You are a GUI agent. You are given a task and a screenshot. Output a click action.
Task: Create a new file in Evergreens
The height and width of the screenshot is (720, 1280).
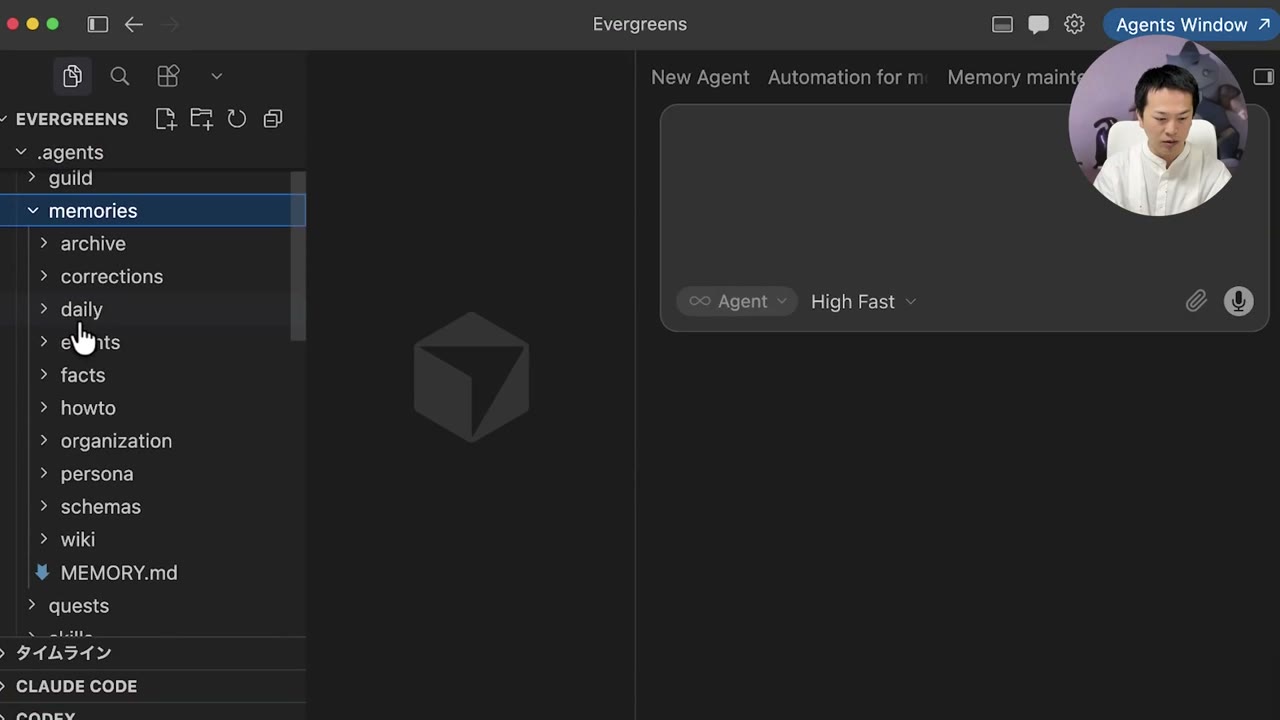point(166,119)
